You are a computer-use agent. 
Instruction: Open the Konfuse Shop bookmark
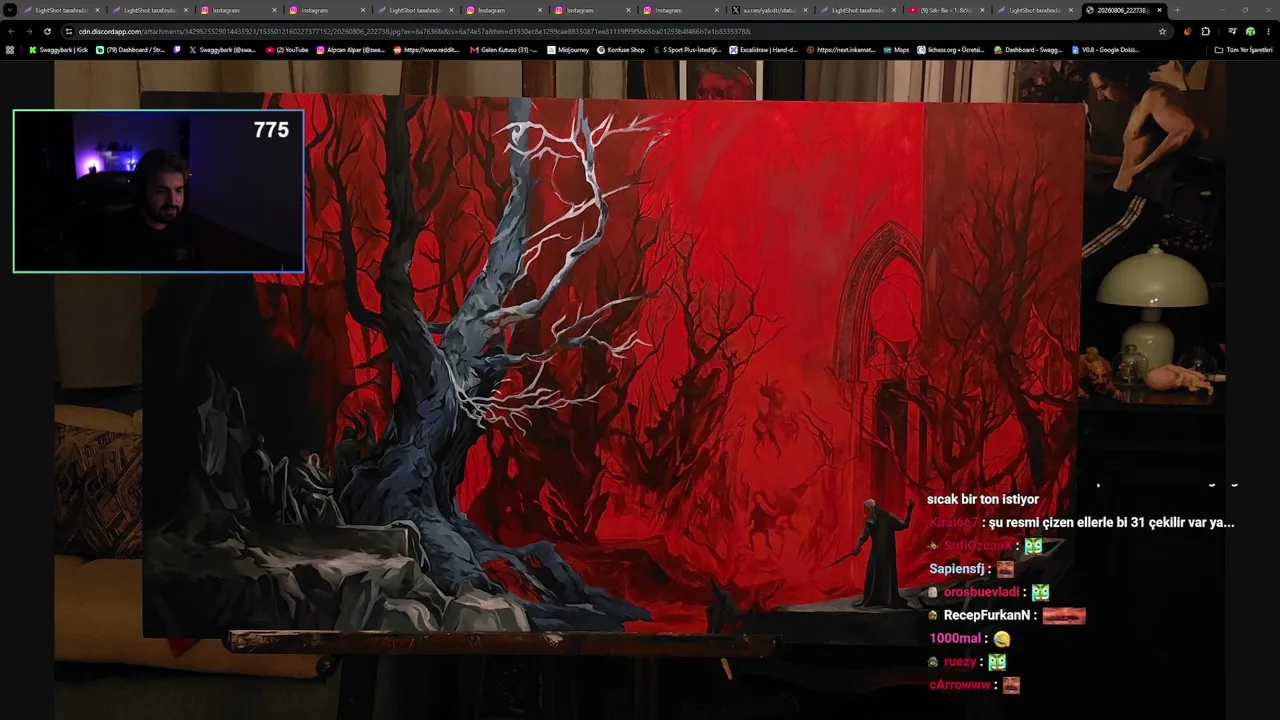(621, 49)
